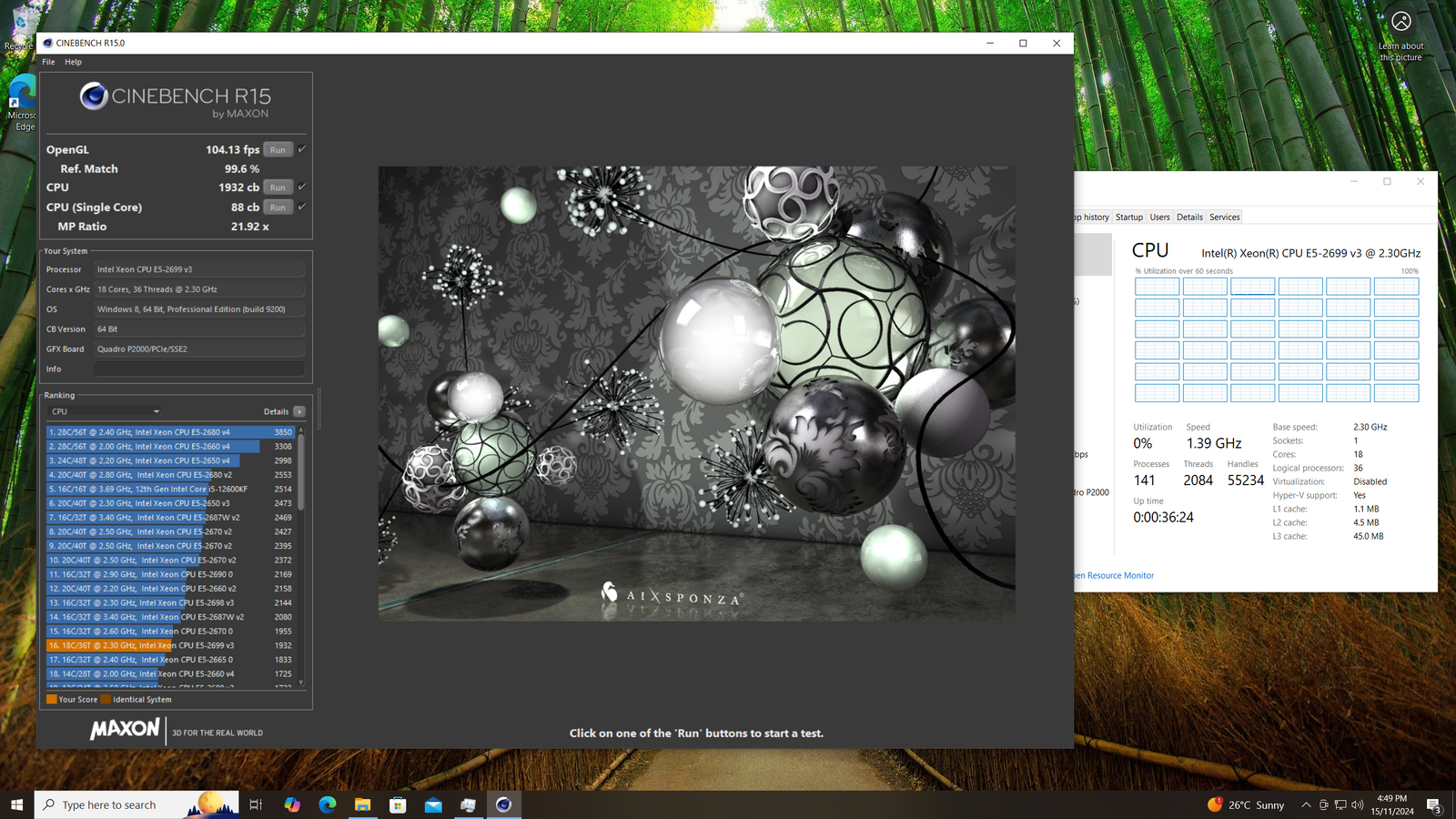The image size is (1456, 819).
Task: Open weather widget showing 26°C Sunny
Action: coord(1246,804)
